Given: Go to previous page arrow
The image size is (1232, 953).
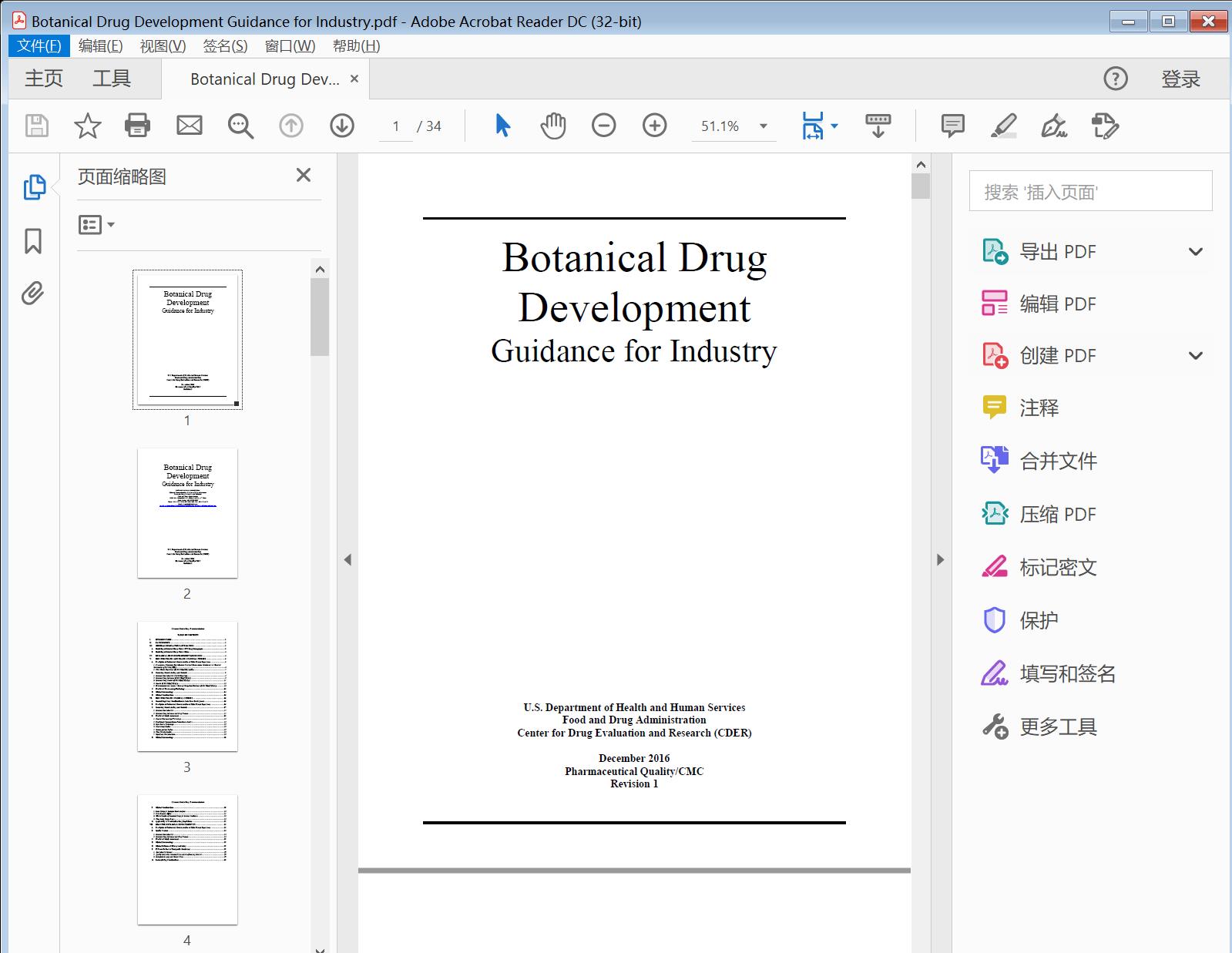Looking at the screenshot, I should [291, 126].
